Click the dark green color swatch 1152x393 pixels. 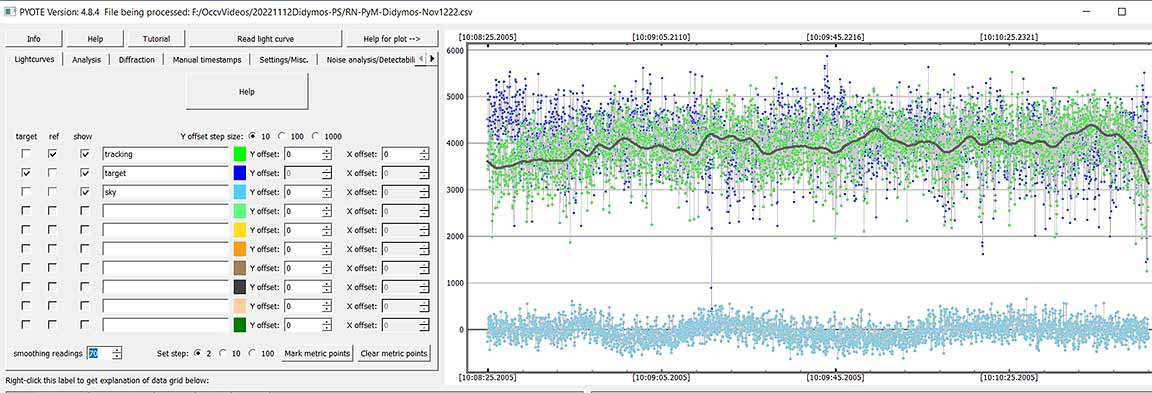(240, 324)
